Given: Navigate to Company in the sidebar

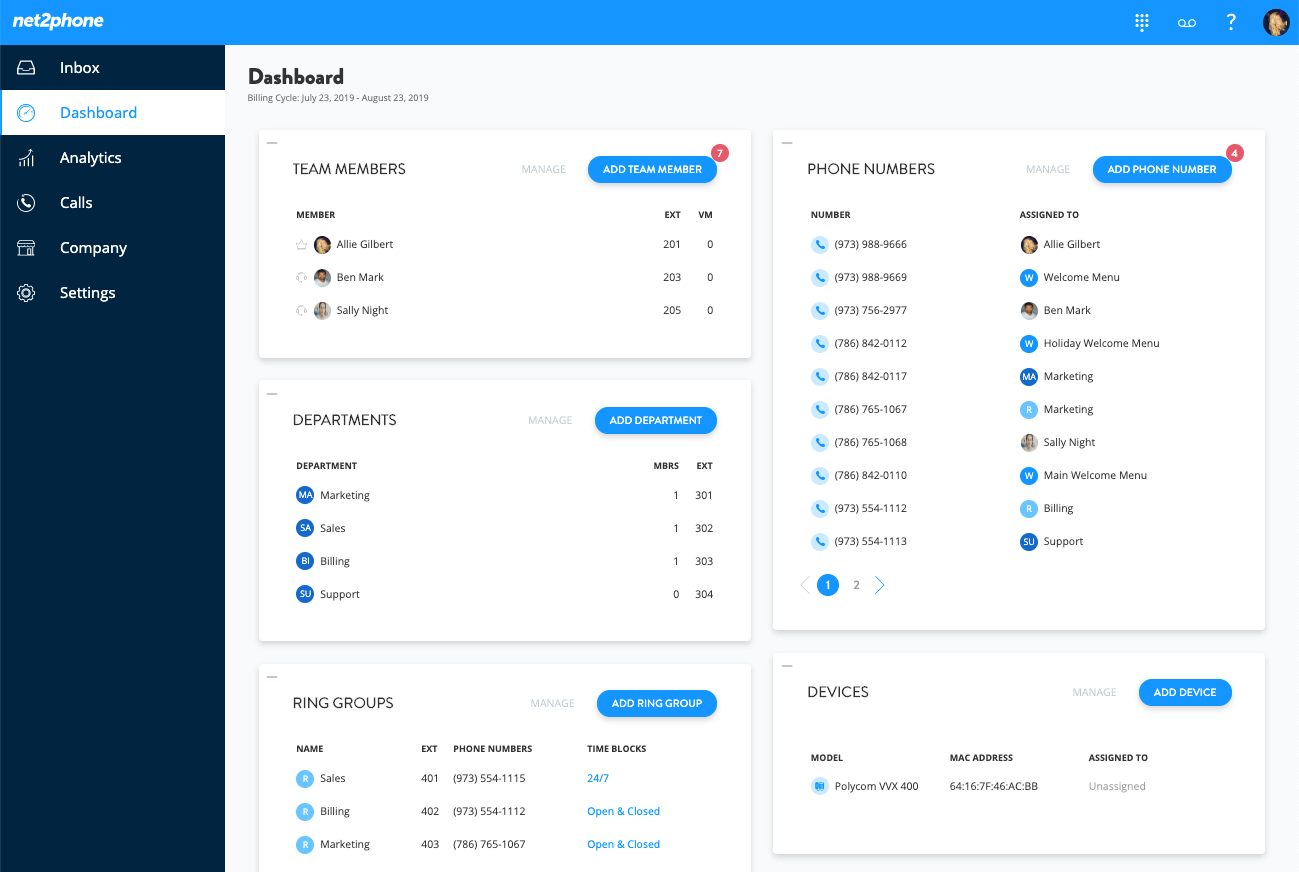Looking at the screenshot, I should coord(93,248).
